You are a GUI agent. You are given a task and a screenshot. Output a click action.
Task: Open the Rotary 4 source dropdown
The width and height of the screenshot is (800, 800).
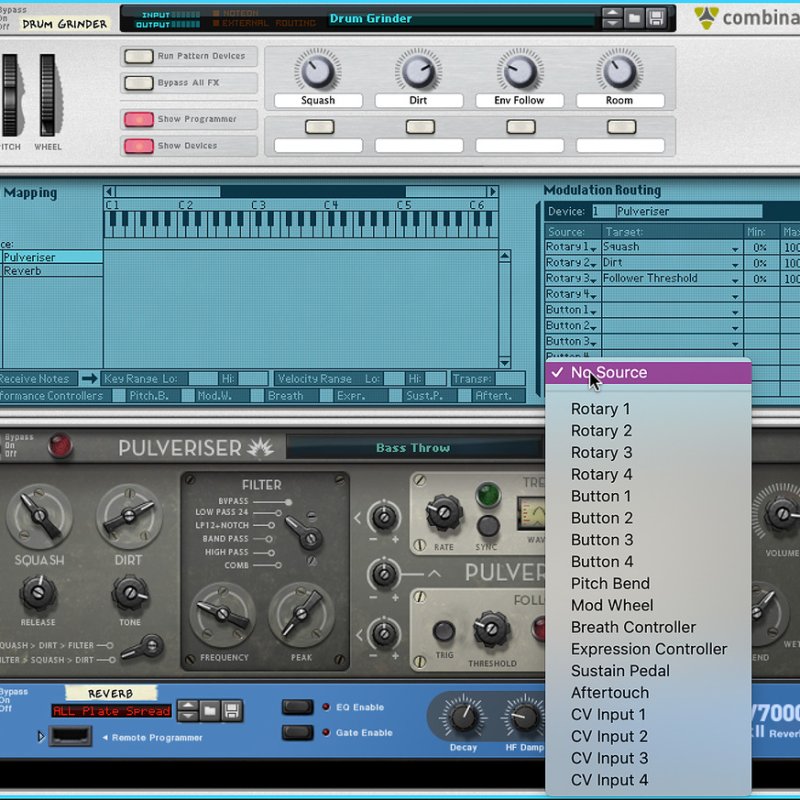(x=572, y=295)
